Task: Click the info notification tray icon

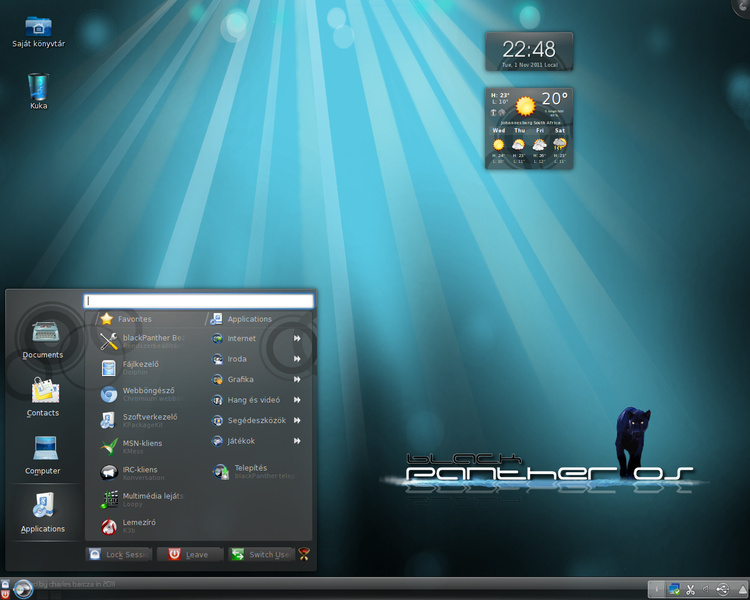Action: point(657,589)
